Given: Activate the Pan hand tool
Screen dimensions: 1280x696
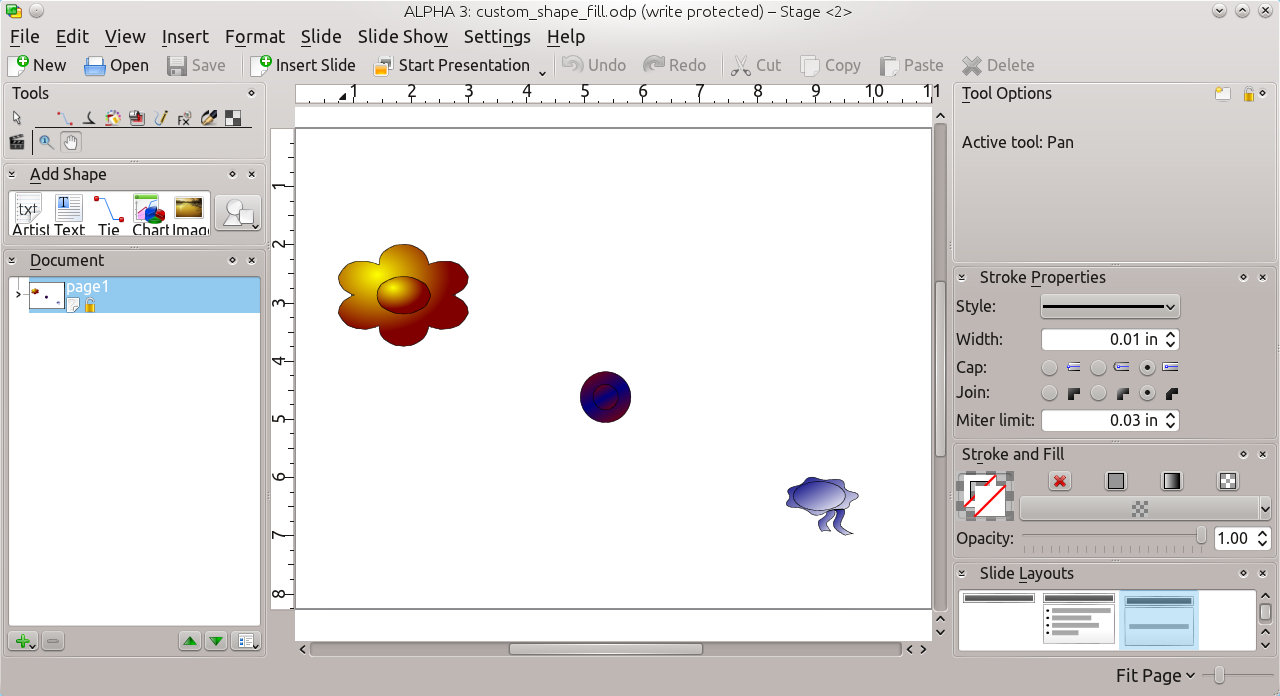Looking at the screenshot, I should coord(70,142).
